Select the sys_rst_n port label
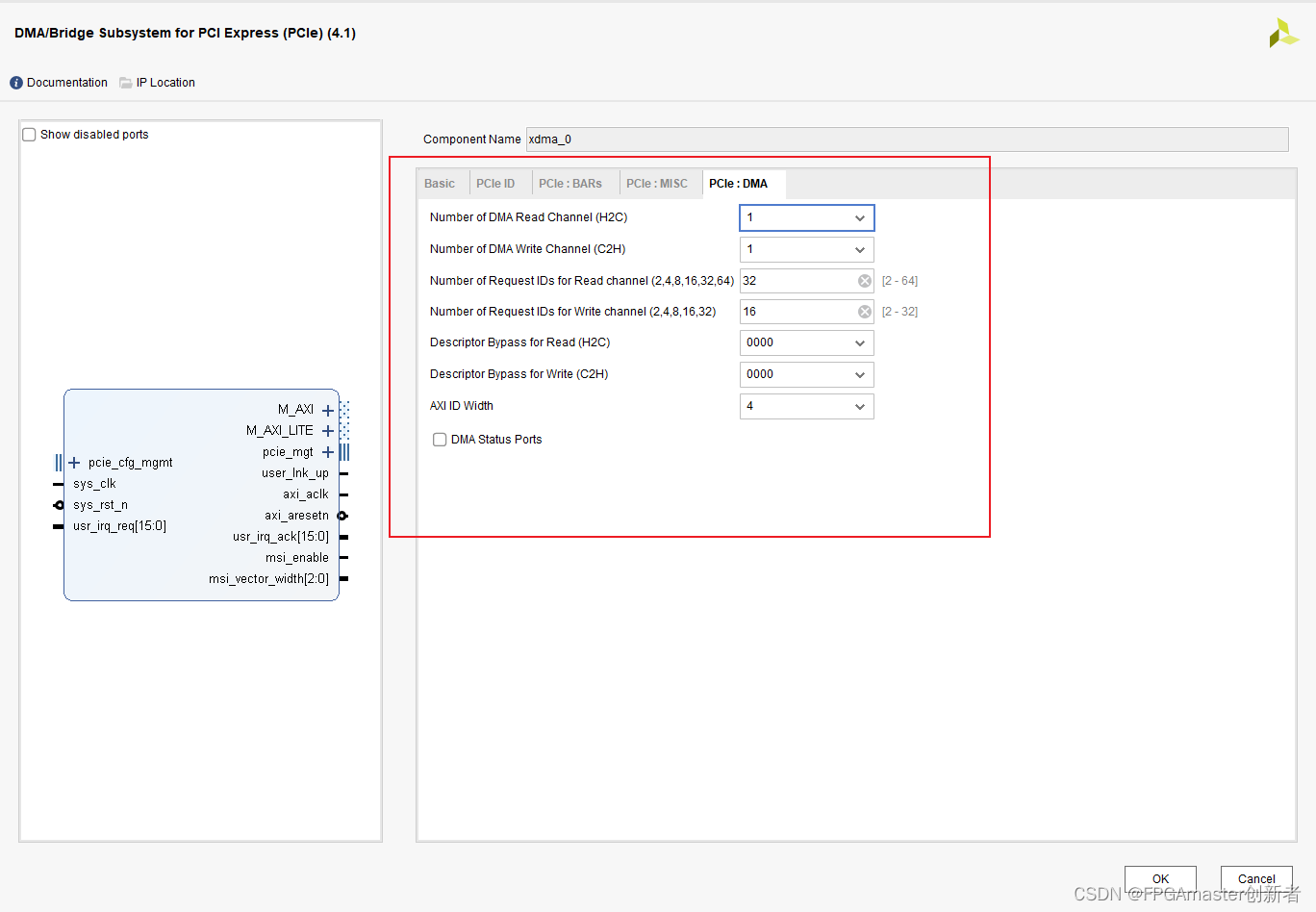 point(100,505)
